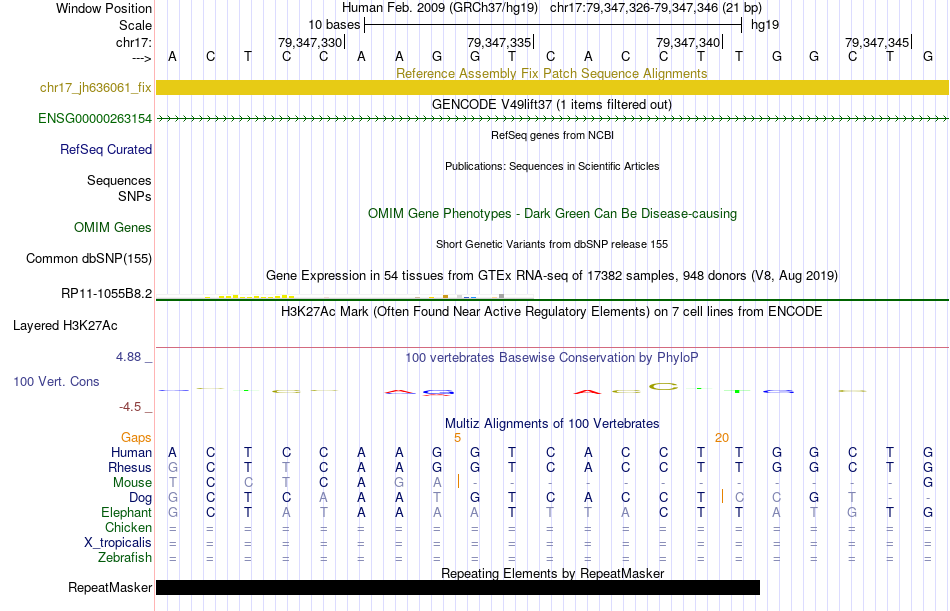
Task: Select the Elephant alignment row label
Action: click(126, 513)
